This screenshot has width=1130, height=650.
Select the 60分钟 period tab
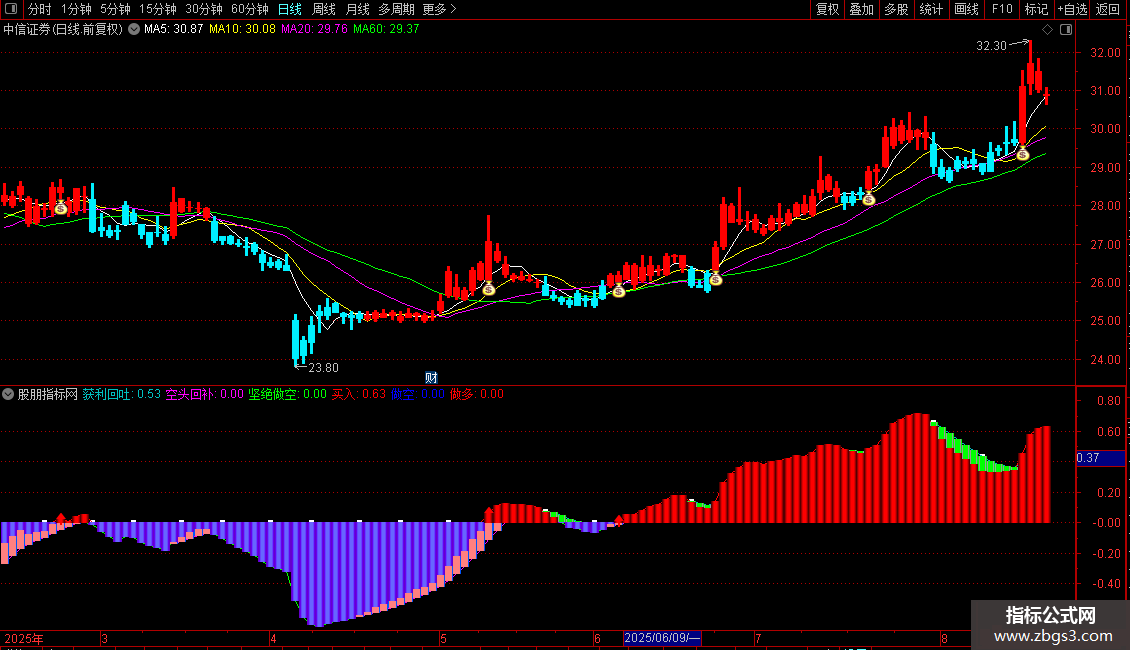pyautogui.click(x=250, y=9)
